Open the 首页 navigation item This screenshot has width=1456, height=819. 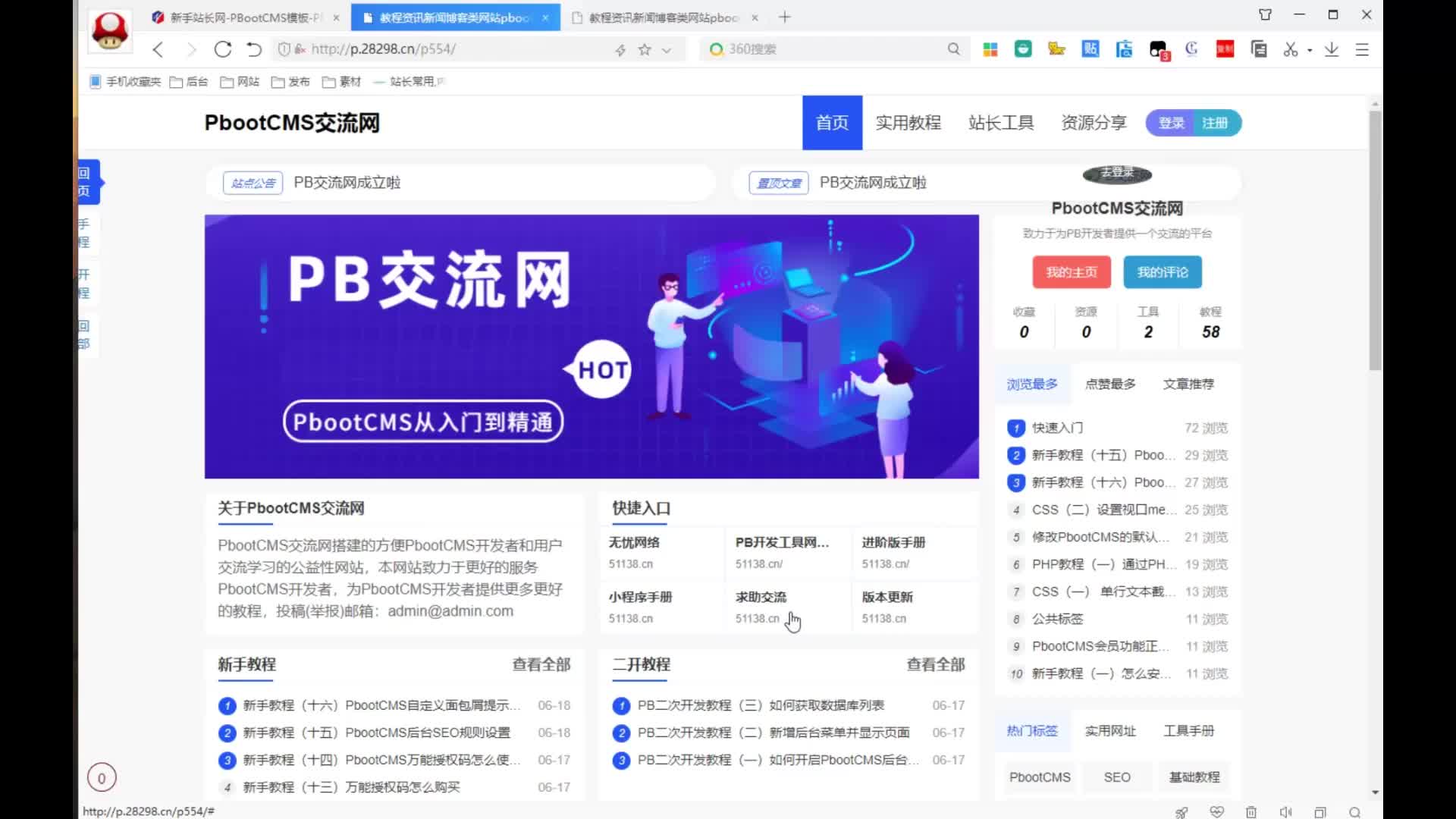832,123
